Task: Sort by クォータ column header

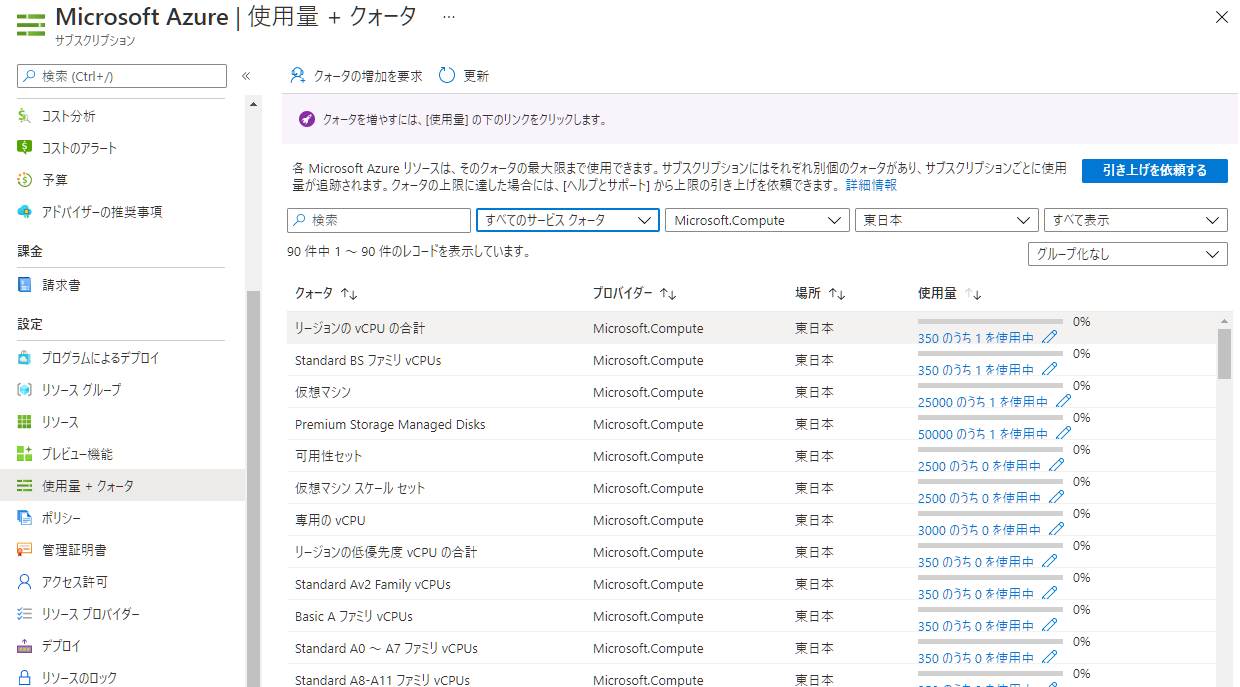Action: pos(326,294)
